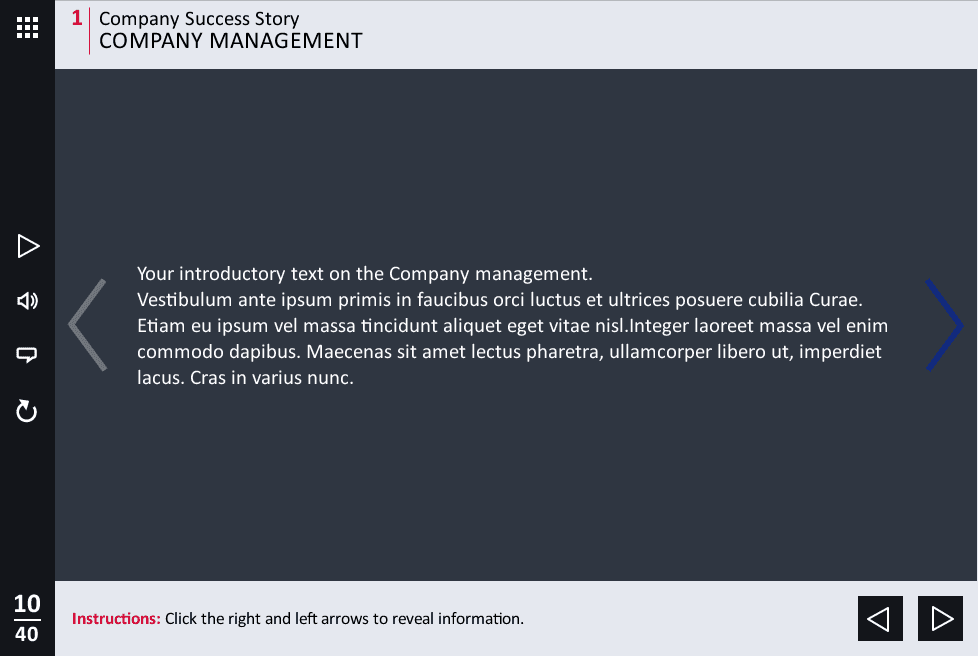Click current page number 10
This screenshot has width=978, height=656.
[x=27, y=604]
